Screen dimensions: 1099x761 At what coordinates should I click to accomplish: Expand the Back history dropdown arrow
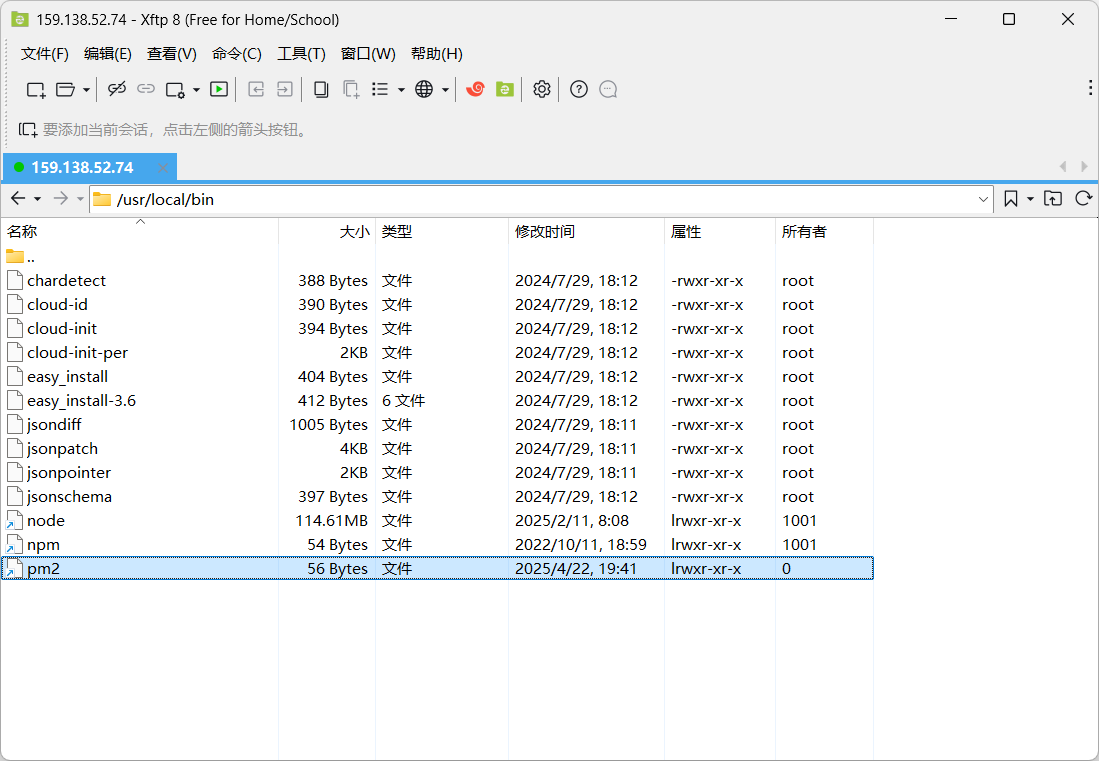tap(38, 200)
